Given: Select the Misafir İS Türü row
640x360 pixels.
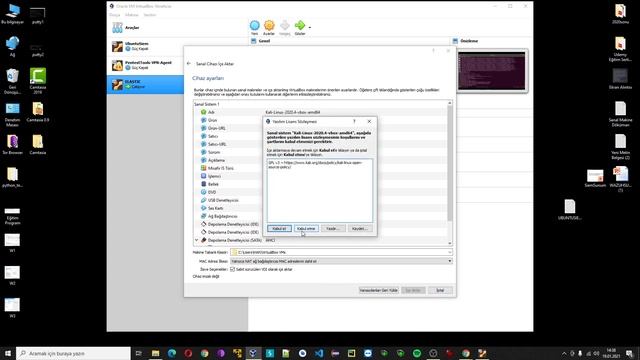Looking at the screenshot, I should coord(321,168).
